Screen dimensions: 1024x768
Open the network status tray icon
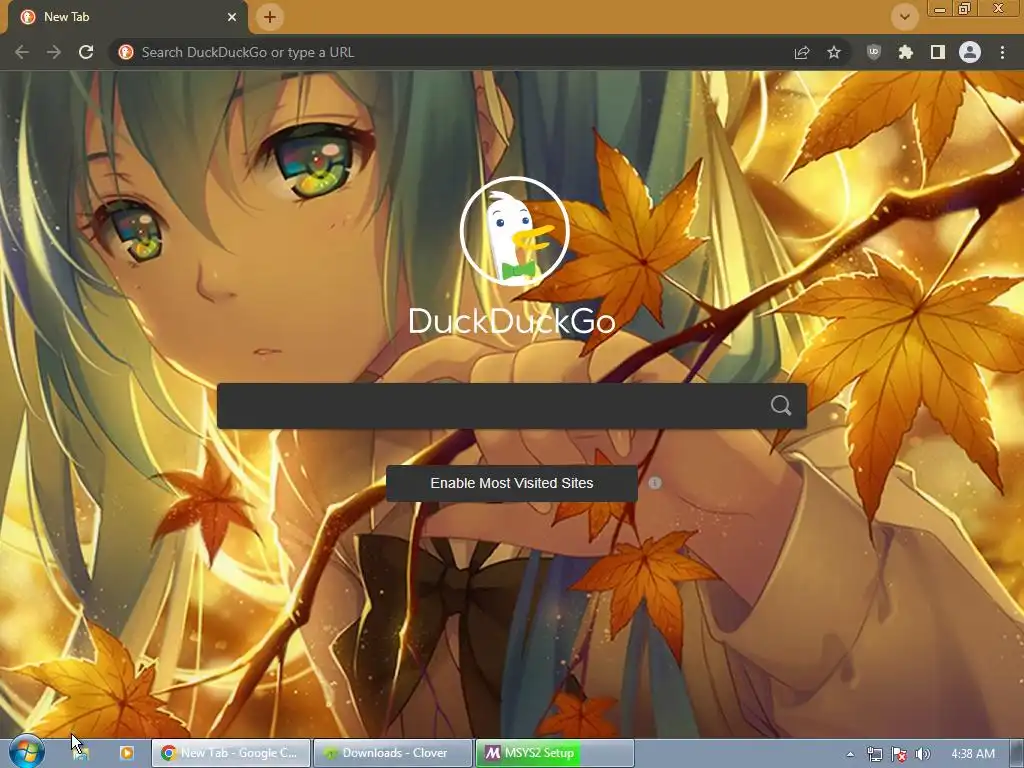(x=874, y=754)
